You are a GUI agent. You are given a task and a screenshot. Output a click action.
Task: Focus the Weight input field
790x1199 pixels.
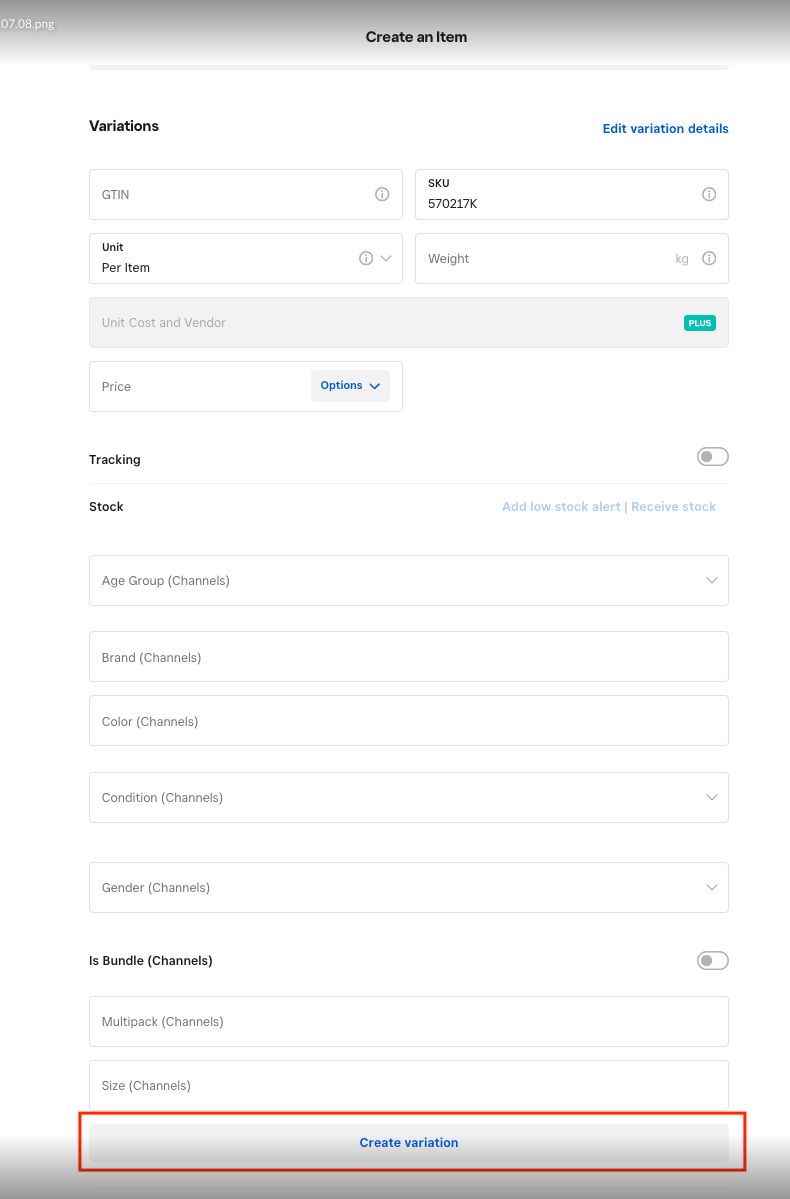[571, 258]
